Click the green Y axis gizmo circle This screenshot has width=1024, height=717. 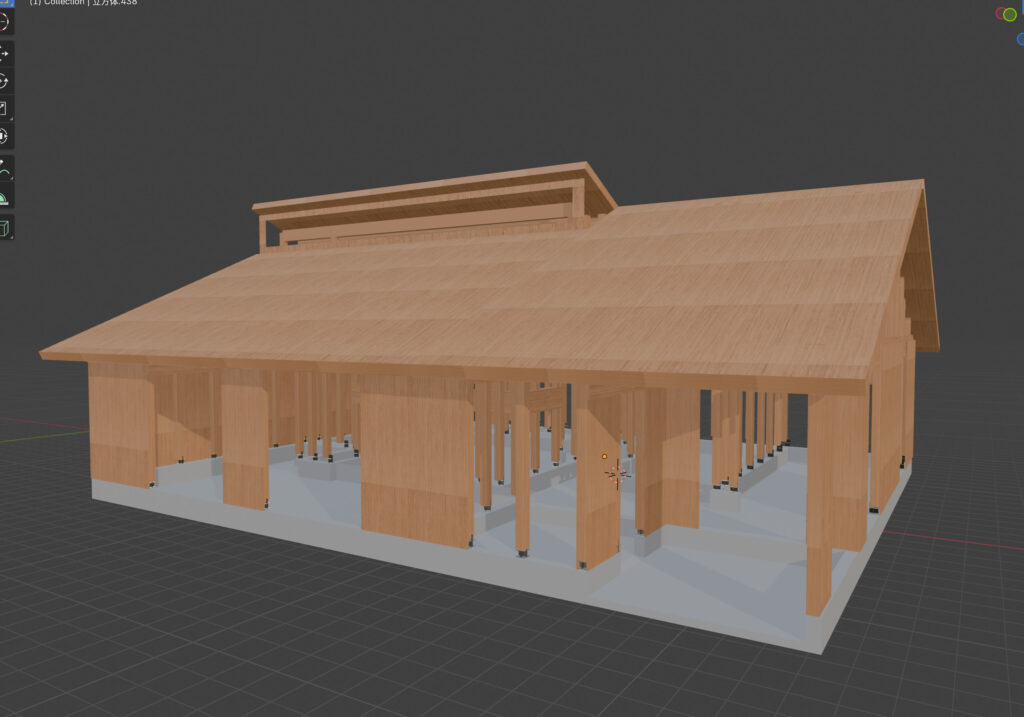[1010, 14]
